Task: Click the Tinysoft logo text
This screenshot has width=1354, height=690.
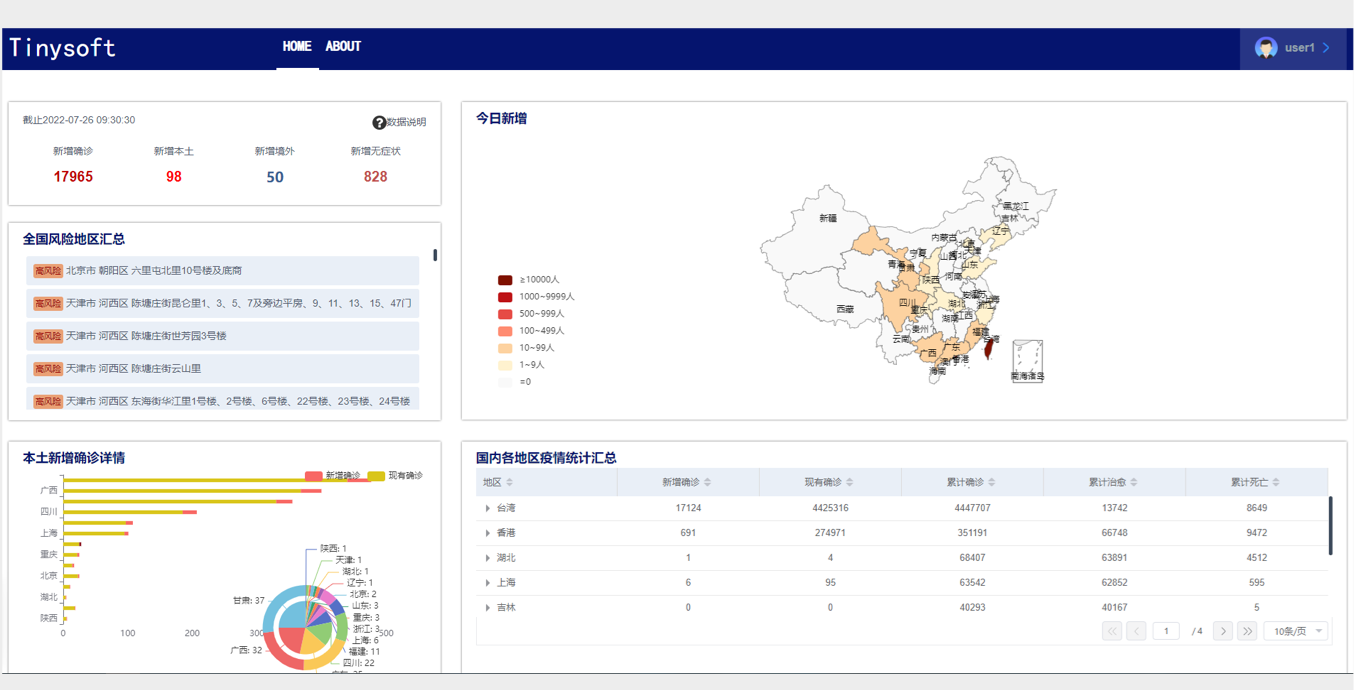Action: pos(62,48)
